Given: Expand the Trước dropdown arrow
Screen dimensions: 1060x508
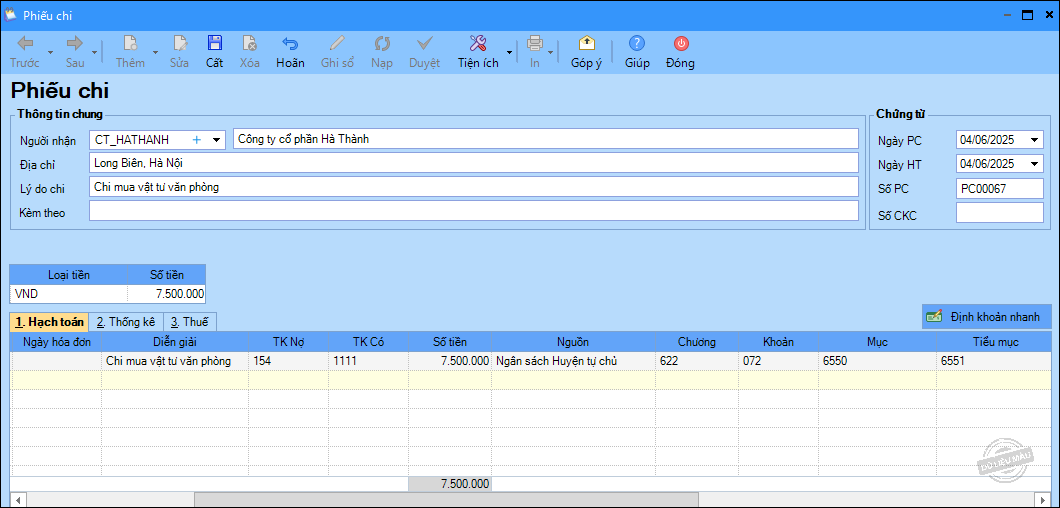Looking at the screenshot, I should (x=50, y=52).
